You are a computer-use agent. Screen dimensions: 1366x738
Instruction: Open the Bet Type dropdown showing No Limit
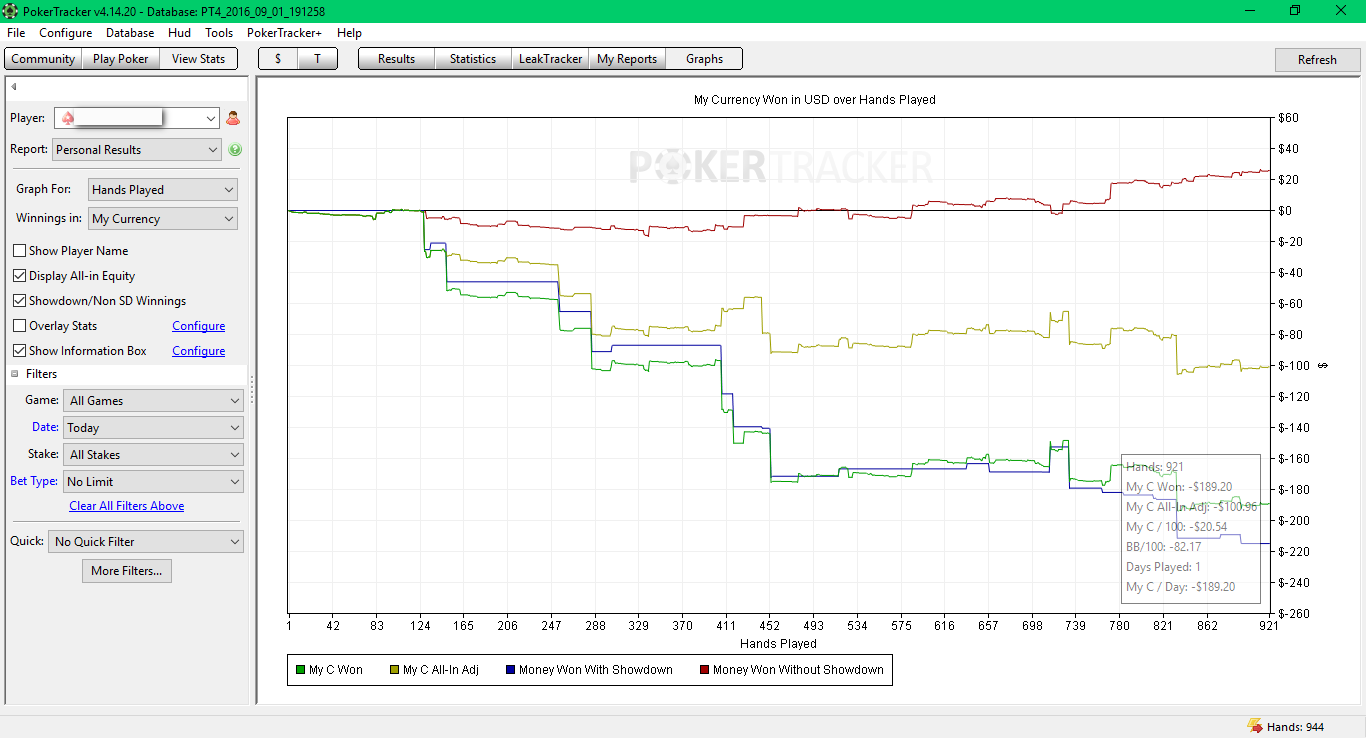tap(154, 482)
